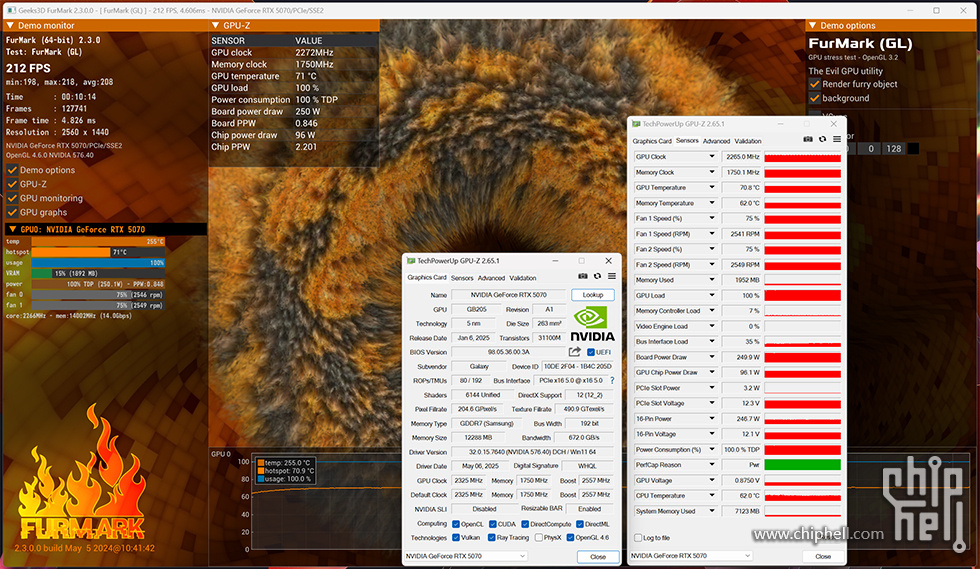Click the black color swatch in Demo options

913,149
